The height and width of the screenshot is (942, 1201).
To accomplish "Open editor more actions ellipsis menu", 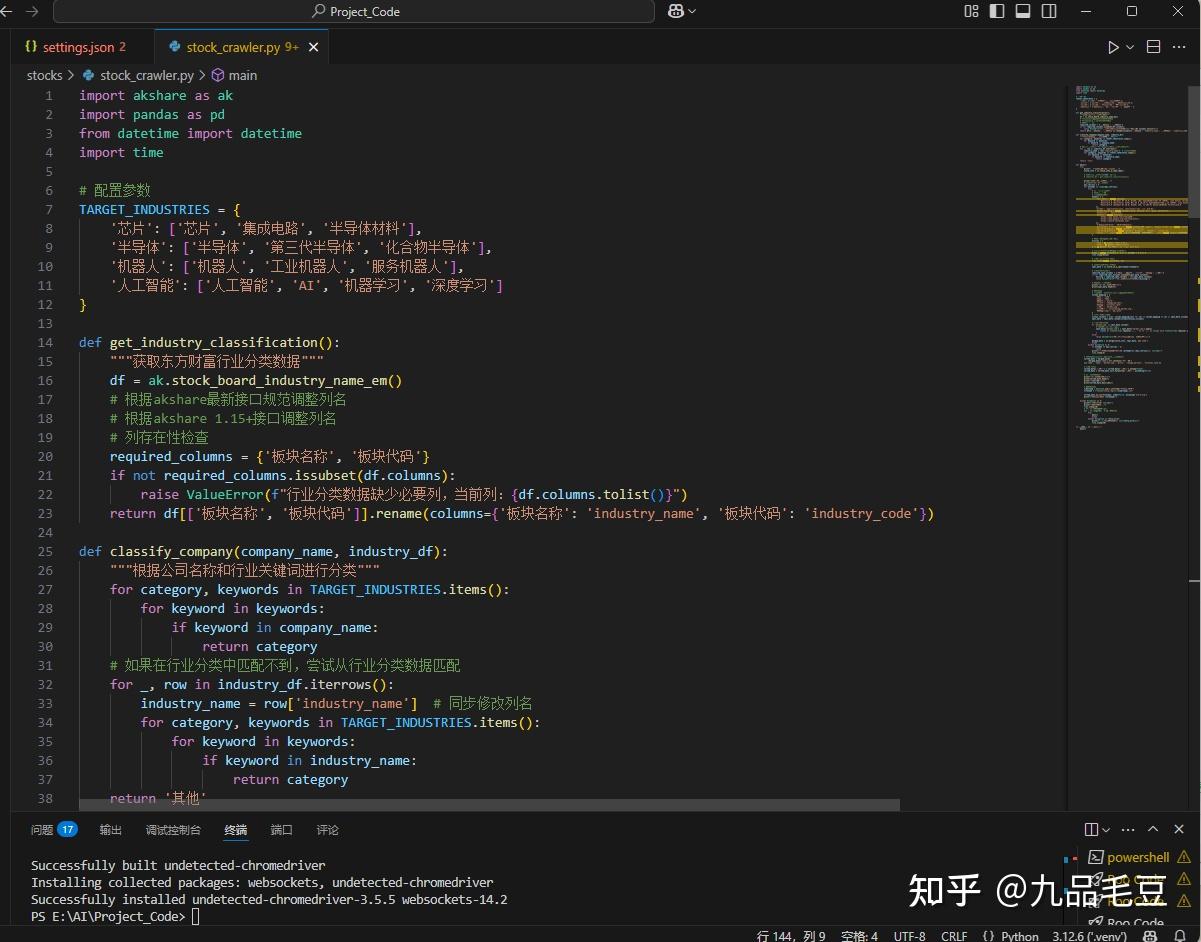I will (1180, 47).
